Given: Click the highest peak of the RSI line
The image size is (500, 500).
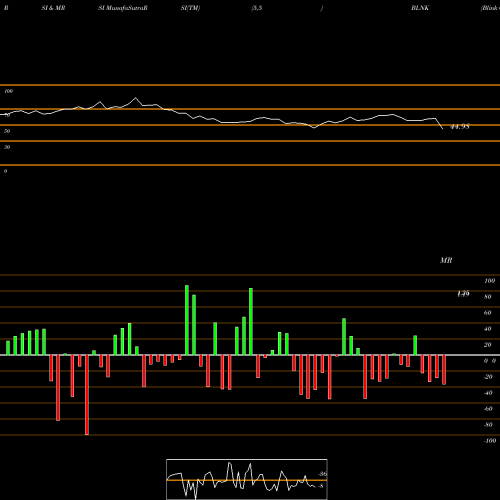Looking at the screenshot, I should coord(135,98).
